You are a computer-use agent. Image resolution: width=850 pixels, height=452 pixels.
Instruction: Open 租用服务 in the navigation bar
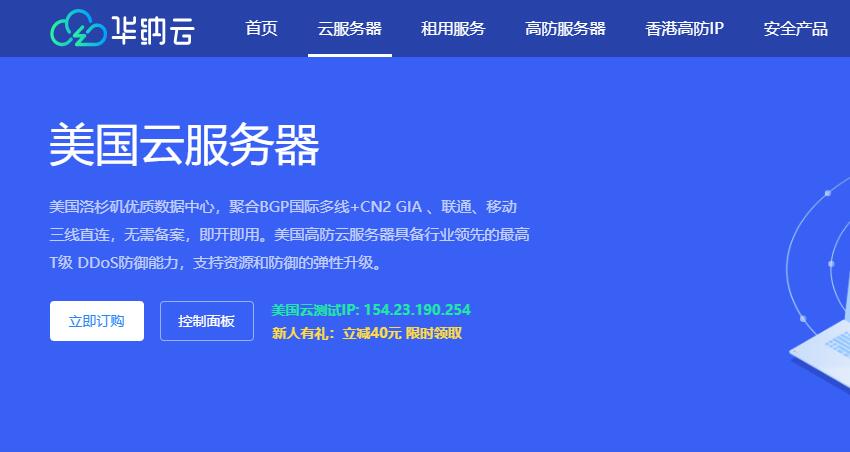[x=453, y=28]
